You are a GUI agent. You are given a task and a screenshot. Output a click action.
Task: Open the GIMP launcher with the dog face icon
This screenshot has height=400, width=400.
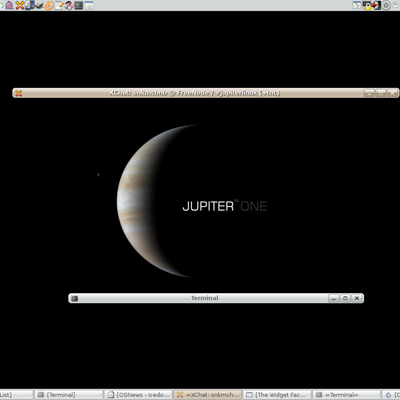click(39, 5)
